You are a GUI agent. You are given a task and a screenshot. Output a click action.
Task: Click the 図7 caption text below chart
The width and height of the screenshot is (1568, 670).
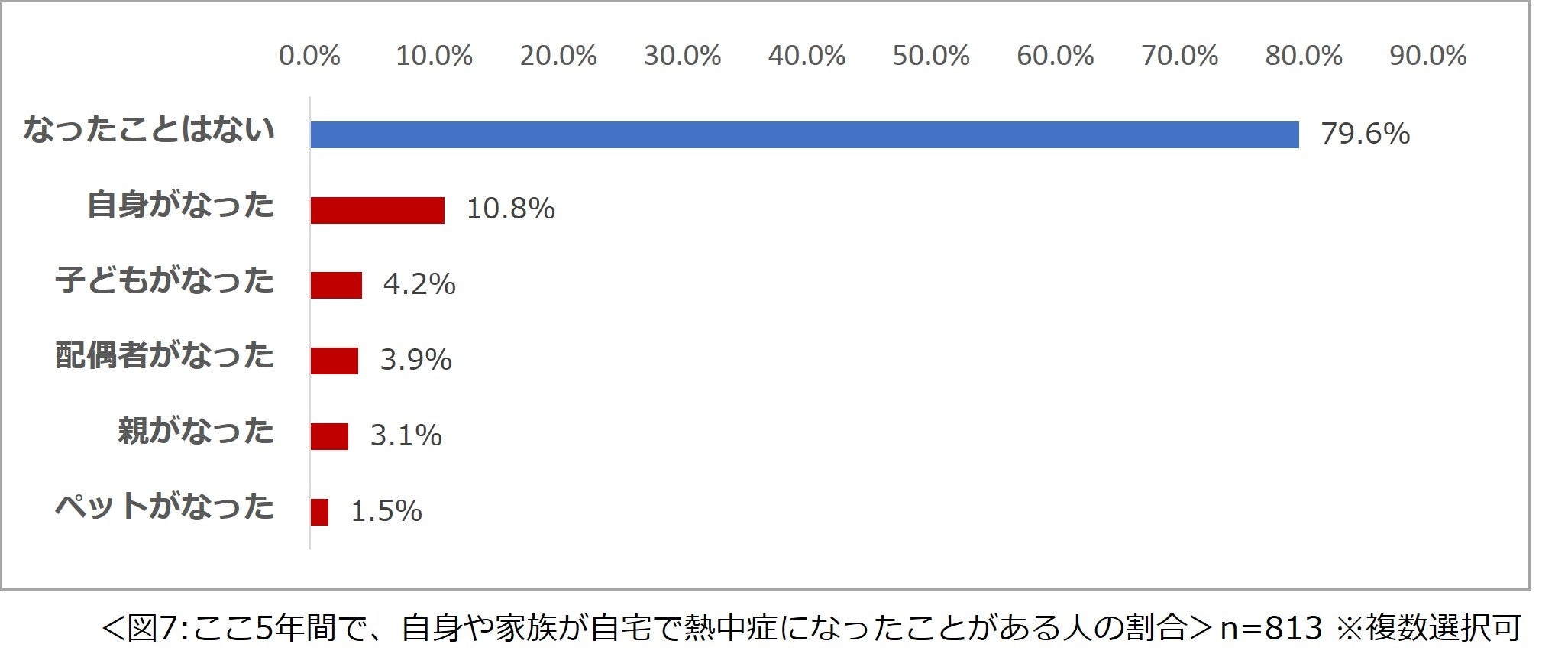[x=812, y=628]
